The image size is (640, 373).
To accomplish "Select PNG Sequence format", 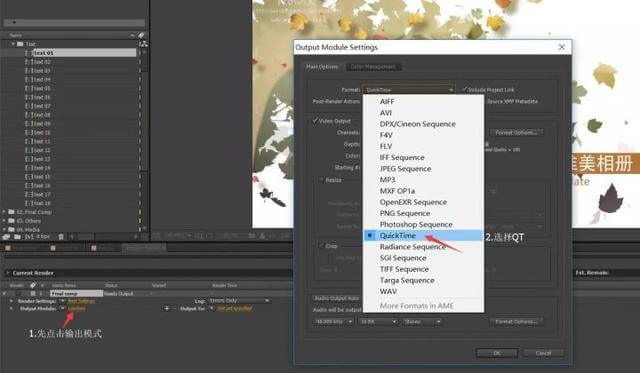I will [x=405, y=213].
